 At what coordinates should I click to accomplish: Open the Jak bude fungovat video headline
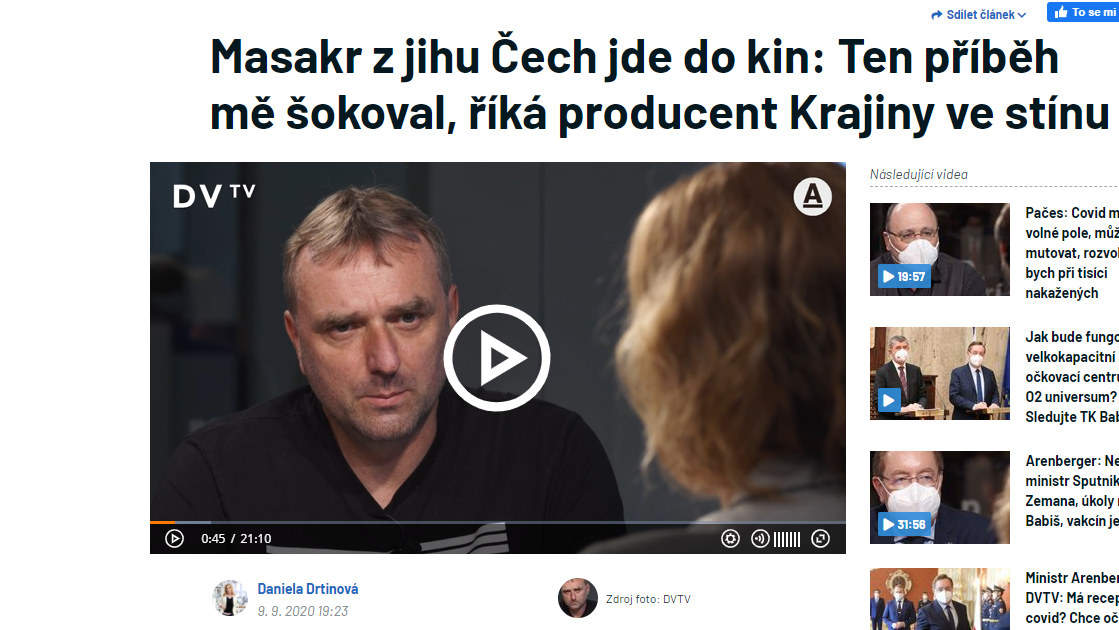[1072, 377]
